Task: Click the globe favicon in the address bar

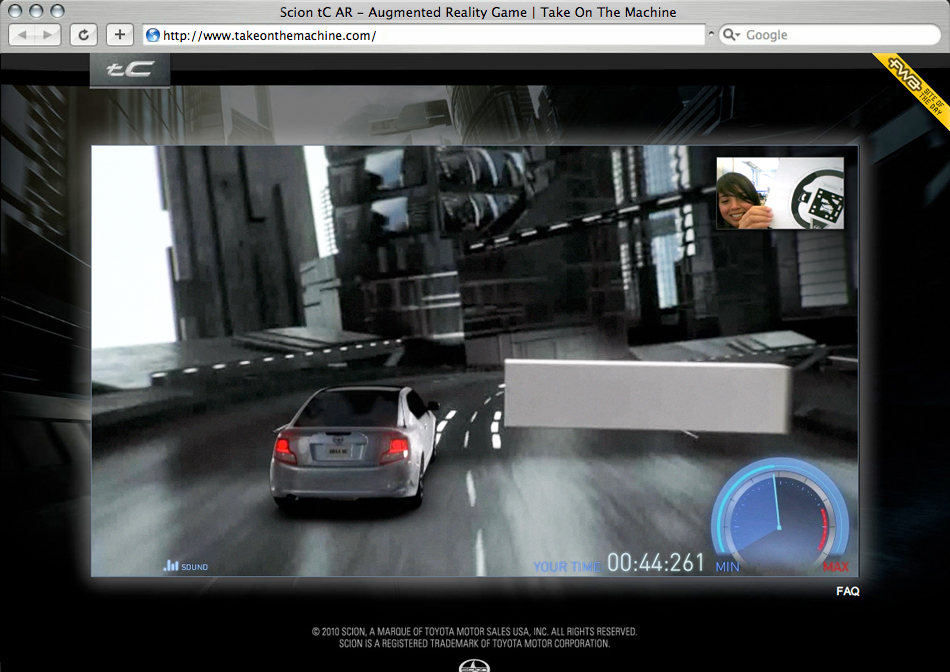Action: point(153,35)
